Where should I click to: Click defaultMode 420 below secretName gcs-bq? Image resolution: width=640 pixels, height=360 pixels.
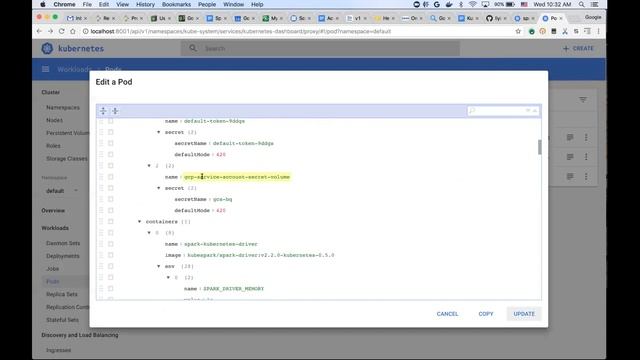coord(221,211)
